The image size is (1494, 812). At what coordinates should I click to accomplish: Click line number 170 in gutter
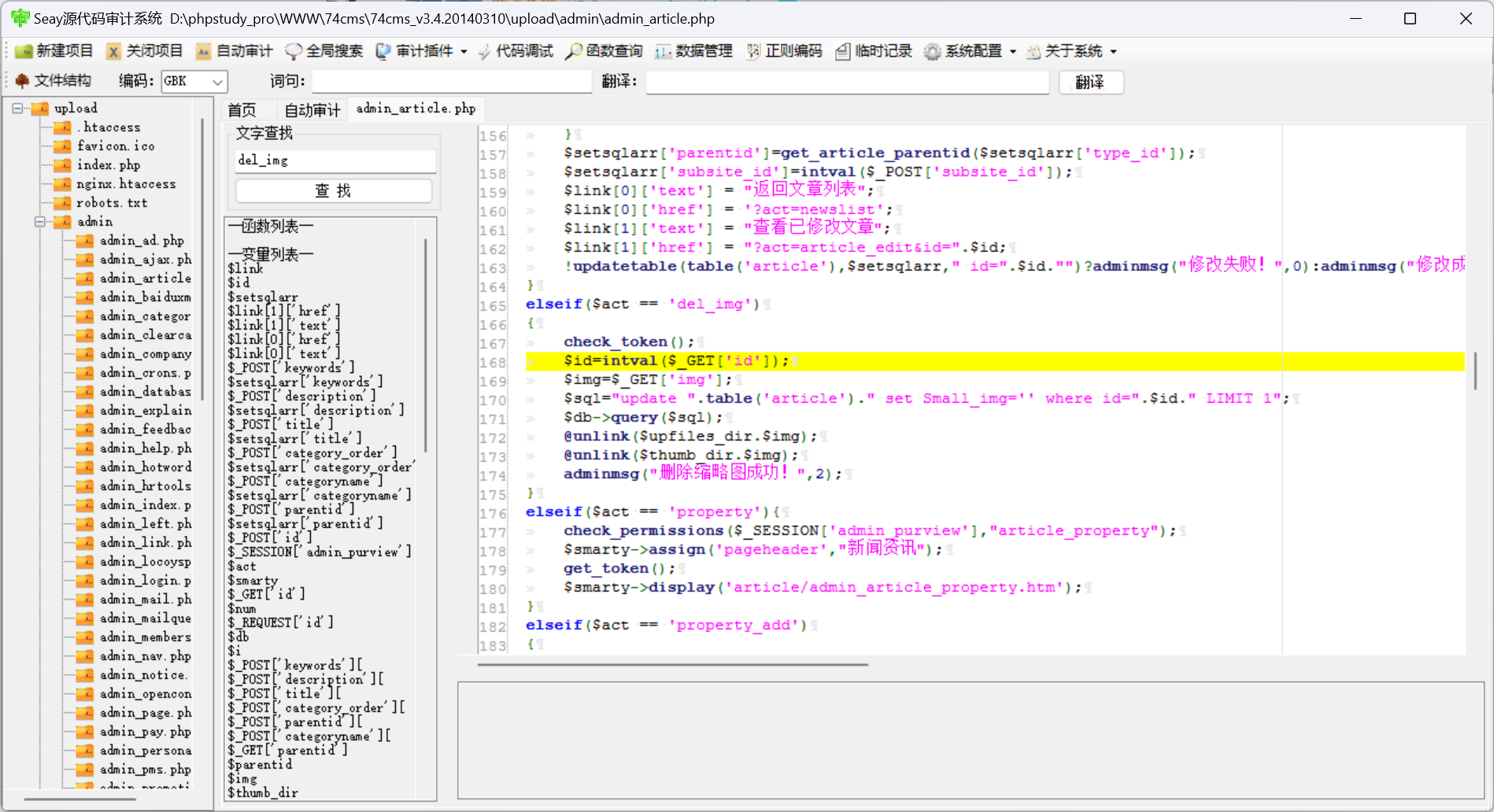(493, 400)
